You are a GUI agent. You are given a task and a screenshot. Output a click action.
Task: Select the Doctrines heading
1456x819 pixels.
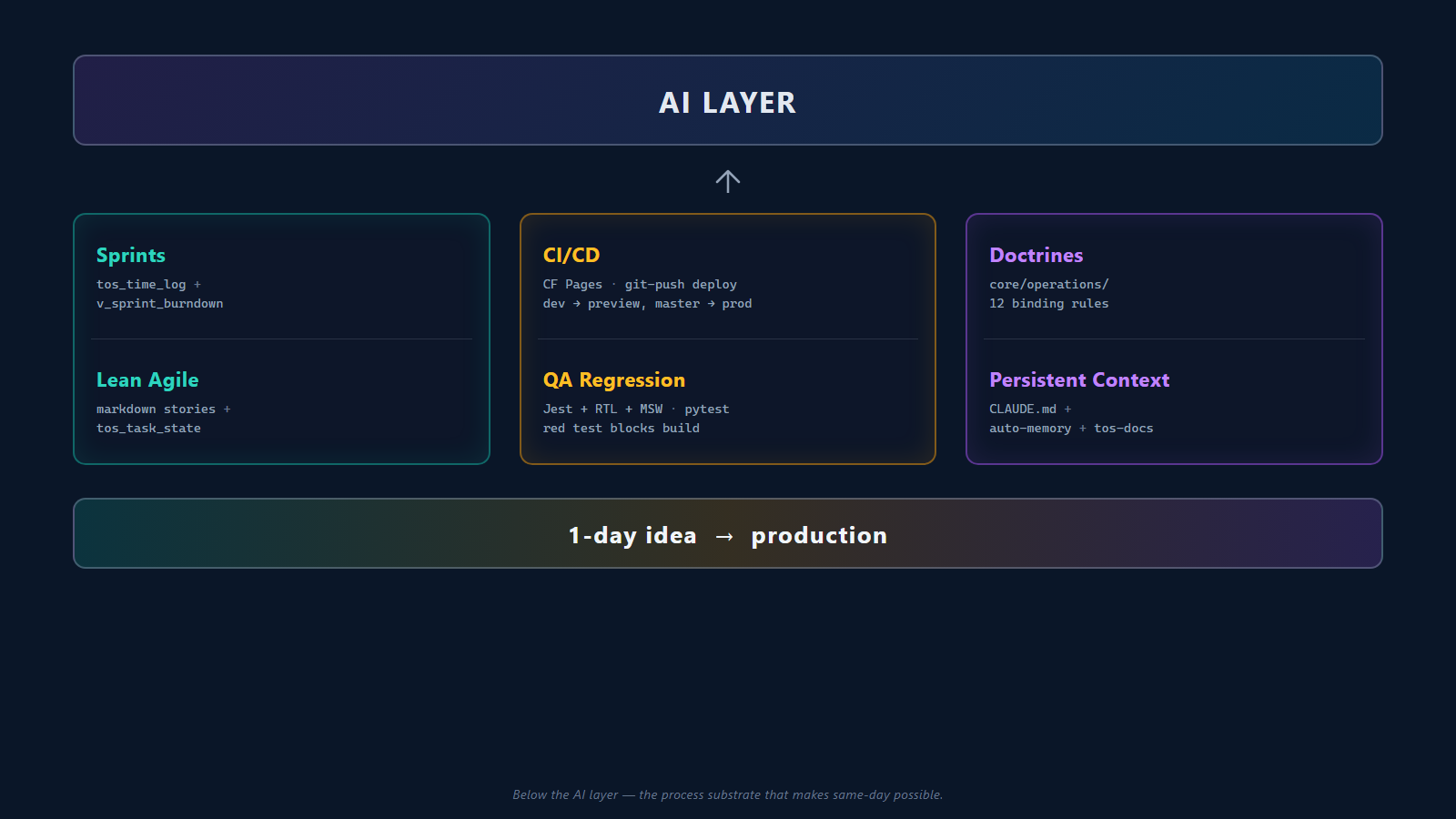click(x=1036, y=256)
